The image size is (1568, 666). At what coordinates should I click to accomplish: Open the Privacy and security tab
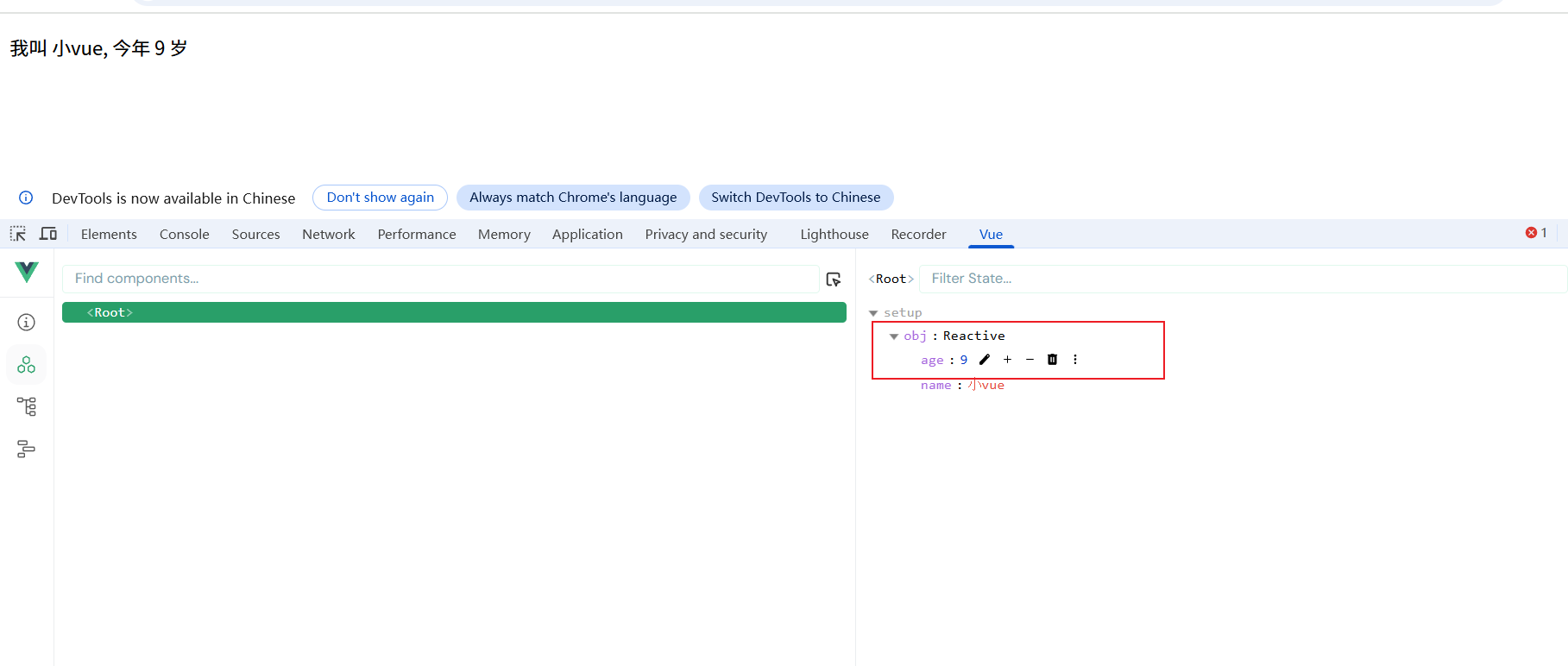point(706,234)
